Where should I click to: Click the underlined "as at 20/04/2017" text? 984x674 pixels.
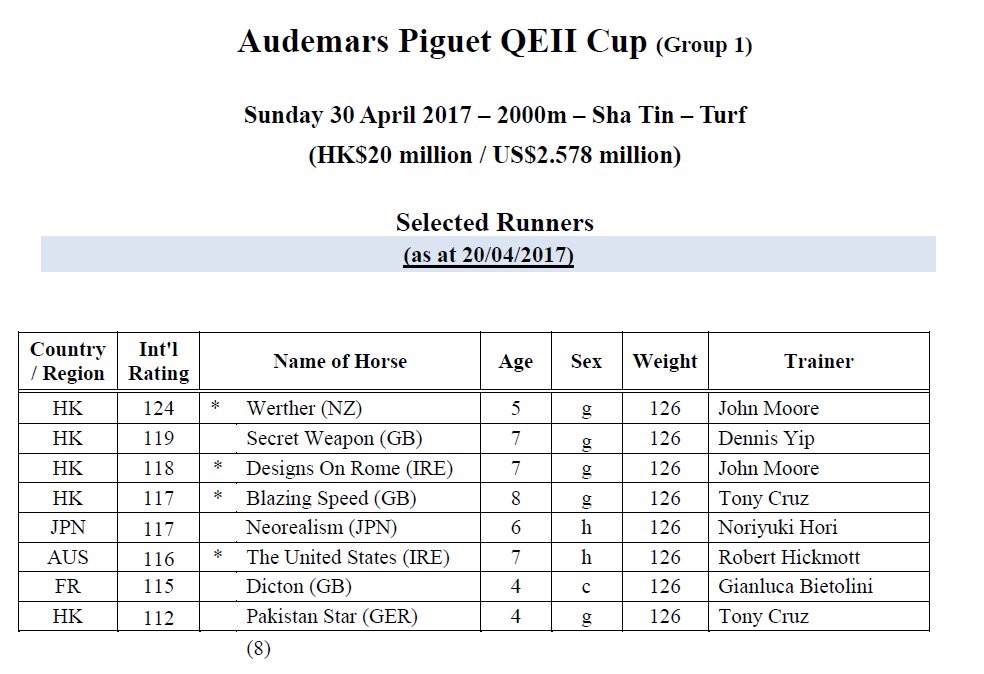(x=488, y=255)
